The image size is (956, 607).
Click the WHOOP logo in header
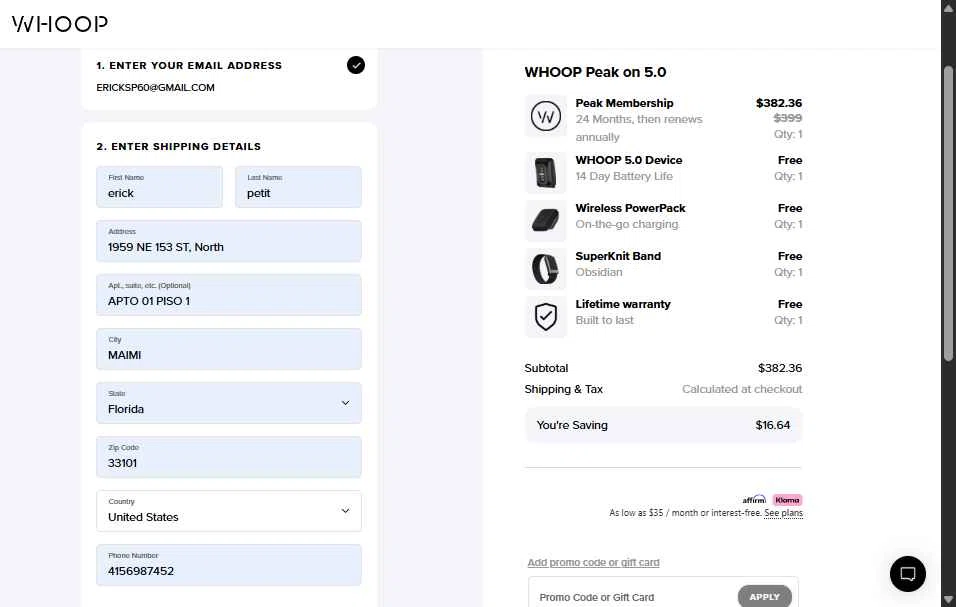click(60, 24)
